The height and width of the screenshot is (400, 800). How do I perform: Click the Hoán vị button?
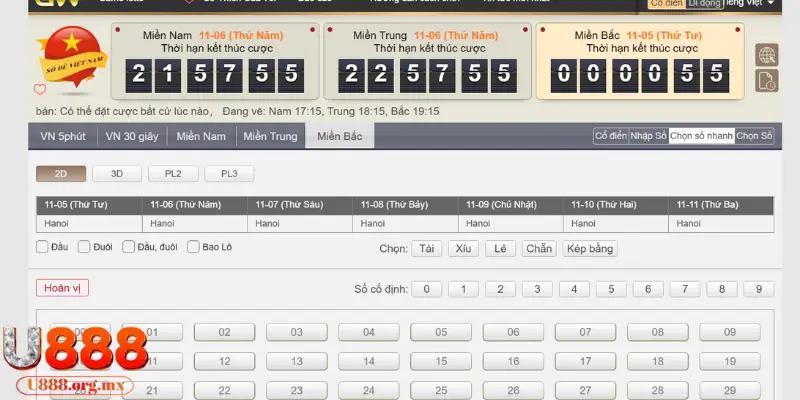[x=62, y=288]
